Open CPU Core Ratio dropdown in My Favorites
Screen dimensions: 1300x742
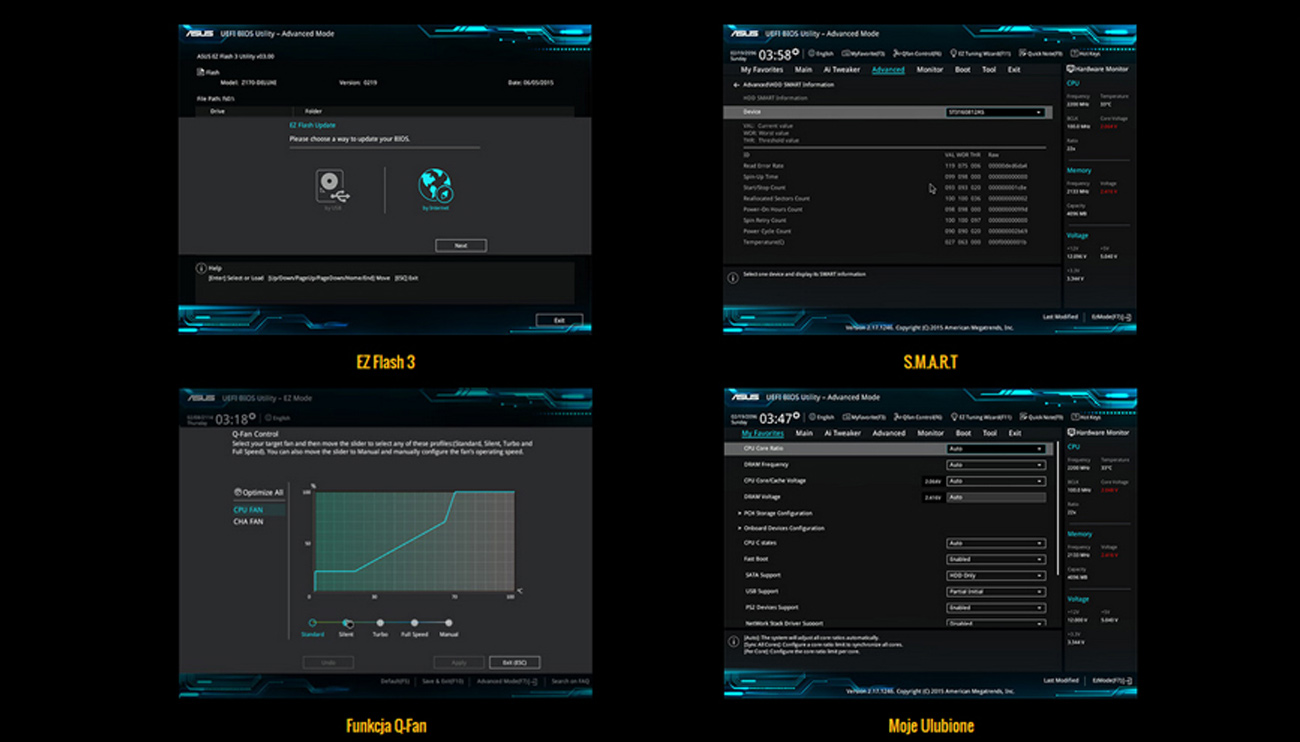coord(995,449)
